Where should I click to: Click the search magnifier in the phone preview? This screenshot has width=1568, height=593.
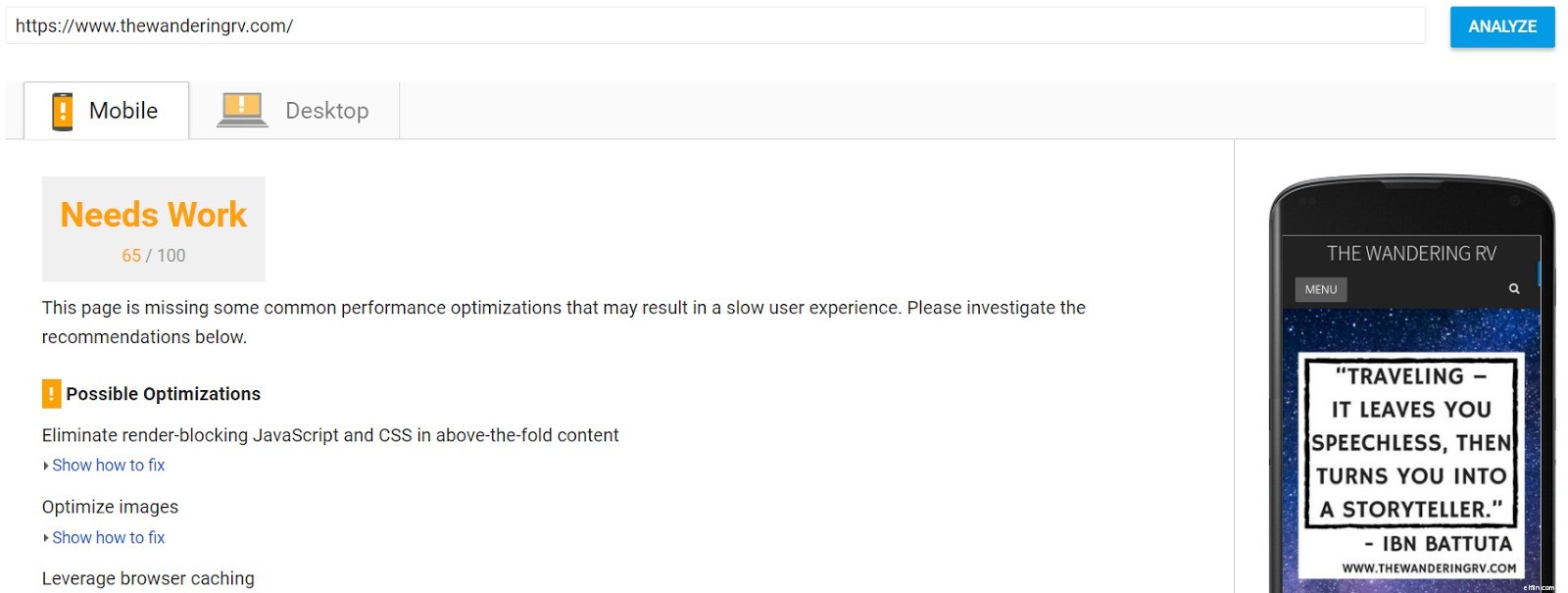tap(1512, 288)
